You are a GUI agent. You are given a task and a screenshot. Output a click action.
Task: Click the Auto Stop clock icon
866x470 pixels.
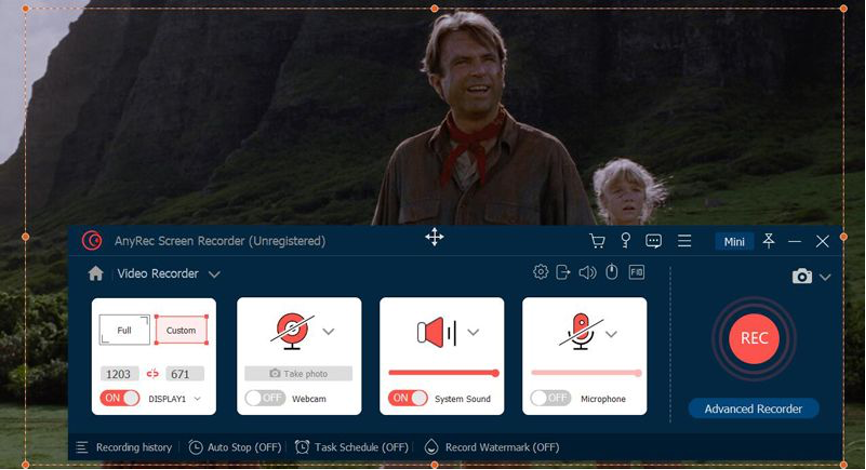(196, 447)
